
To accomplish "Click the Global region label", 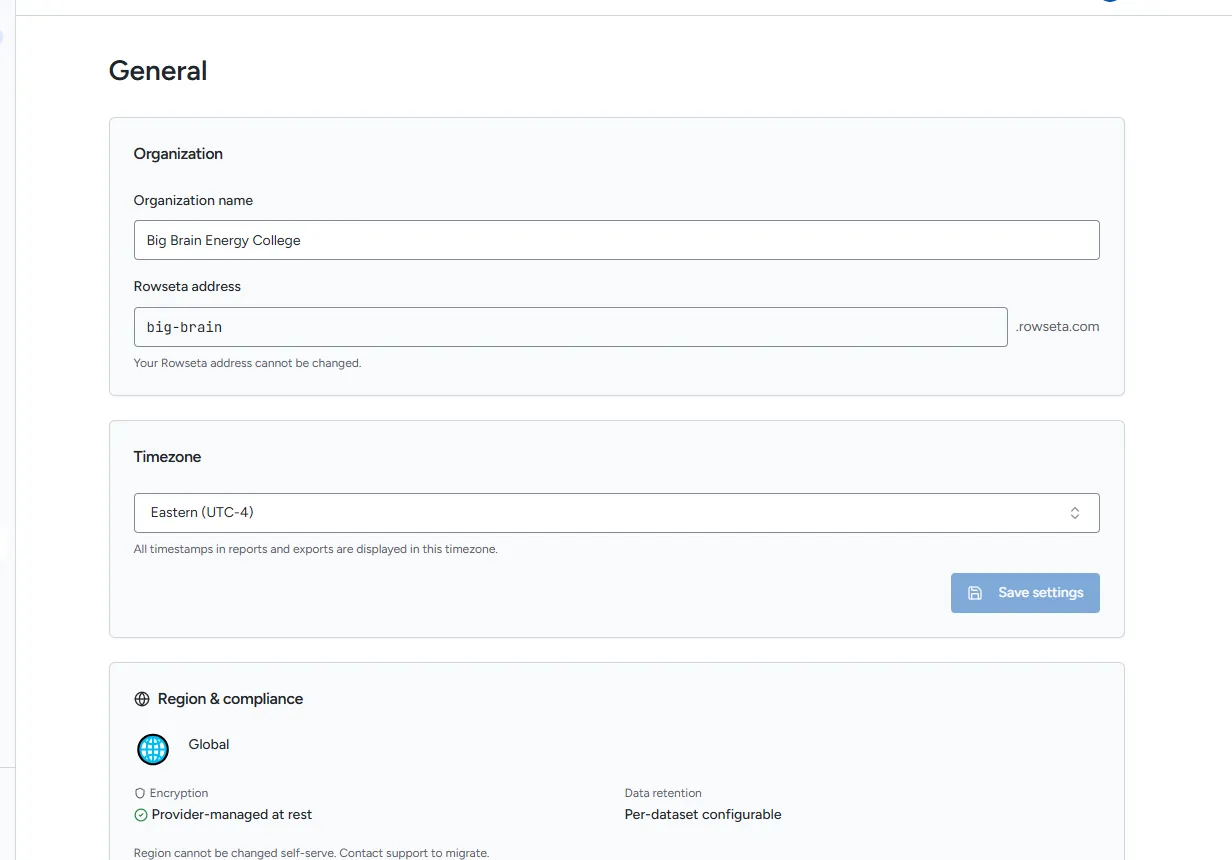I will [x=209, y=744].
